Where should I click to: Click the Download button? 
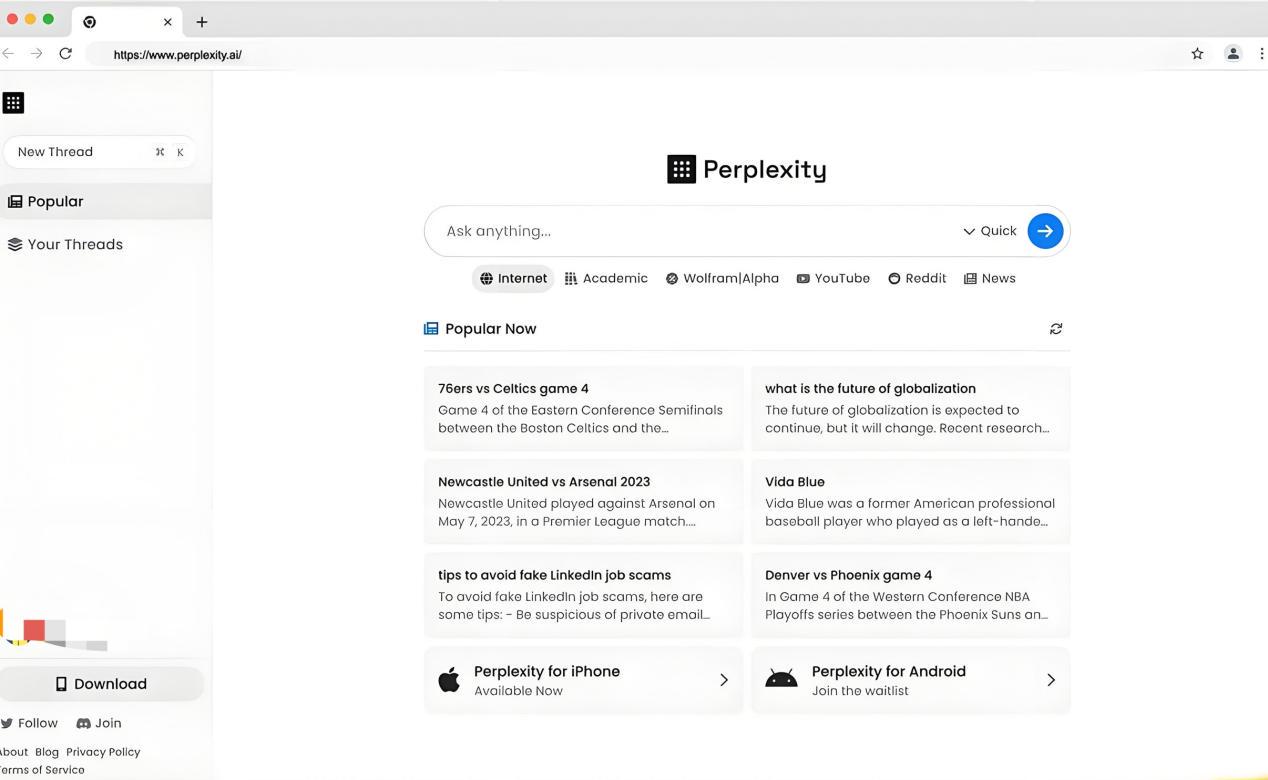pyautogui.click(x=101, y=684)
